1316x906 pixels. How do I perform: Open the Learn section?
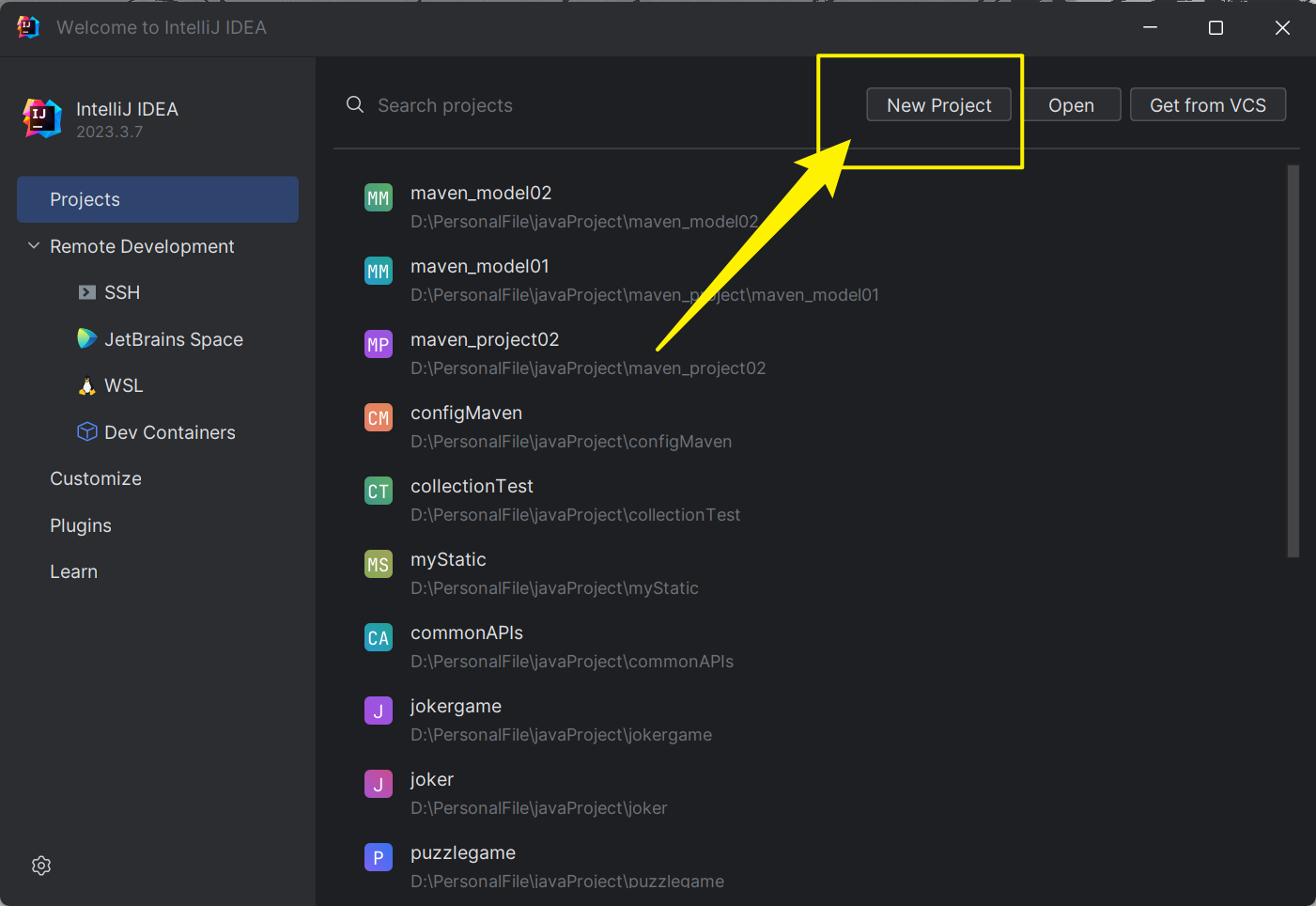[73, 571]
